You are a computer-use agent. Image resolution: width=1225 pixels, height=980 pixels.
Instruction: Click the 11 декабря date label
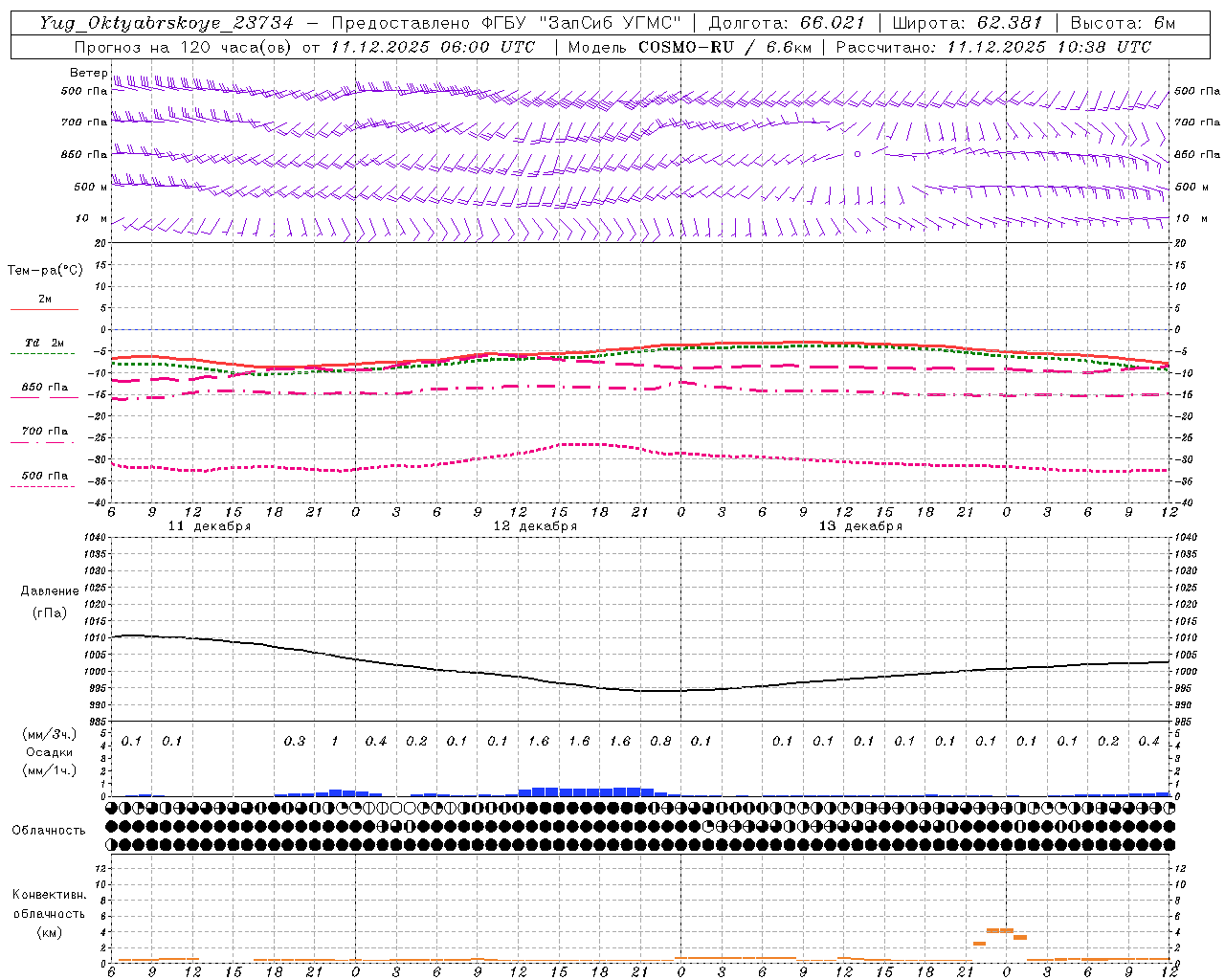(210, 526)
